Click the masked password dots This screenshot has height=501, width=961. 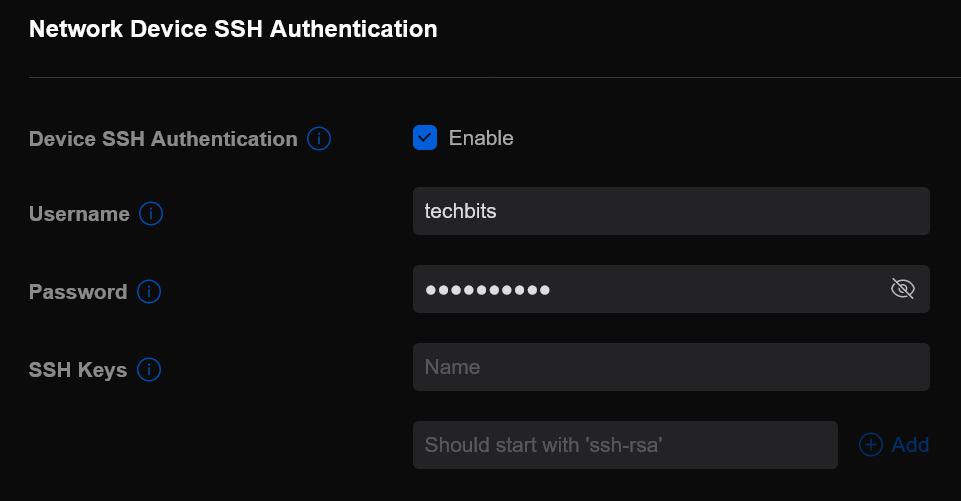pos(487,290)
